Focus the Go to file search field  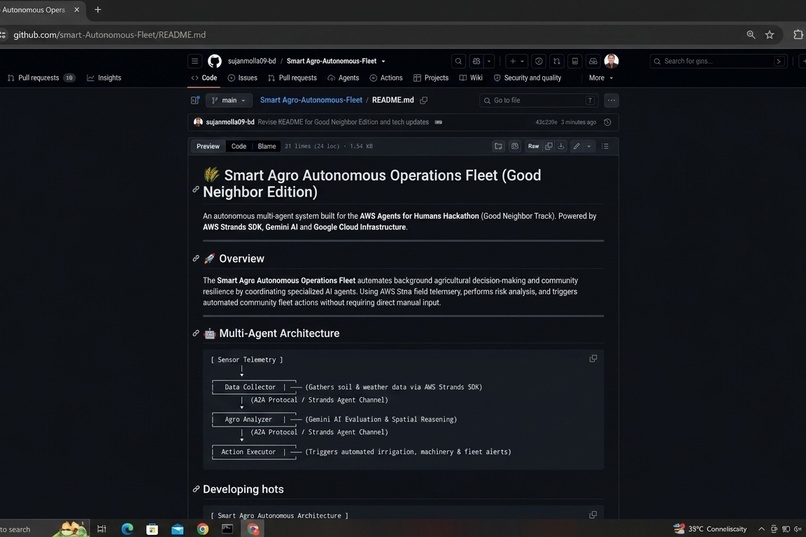pos(539,100)
